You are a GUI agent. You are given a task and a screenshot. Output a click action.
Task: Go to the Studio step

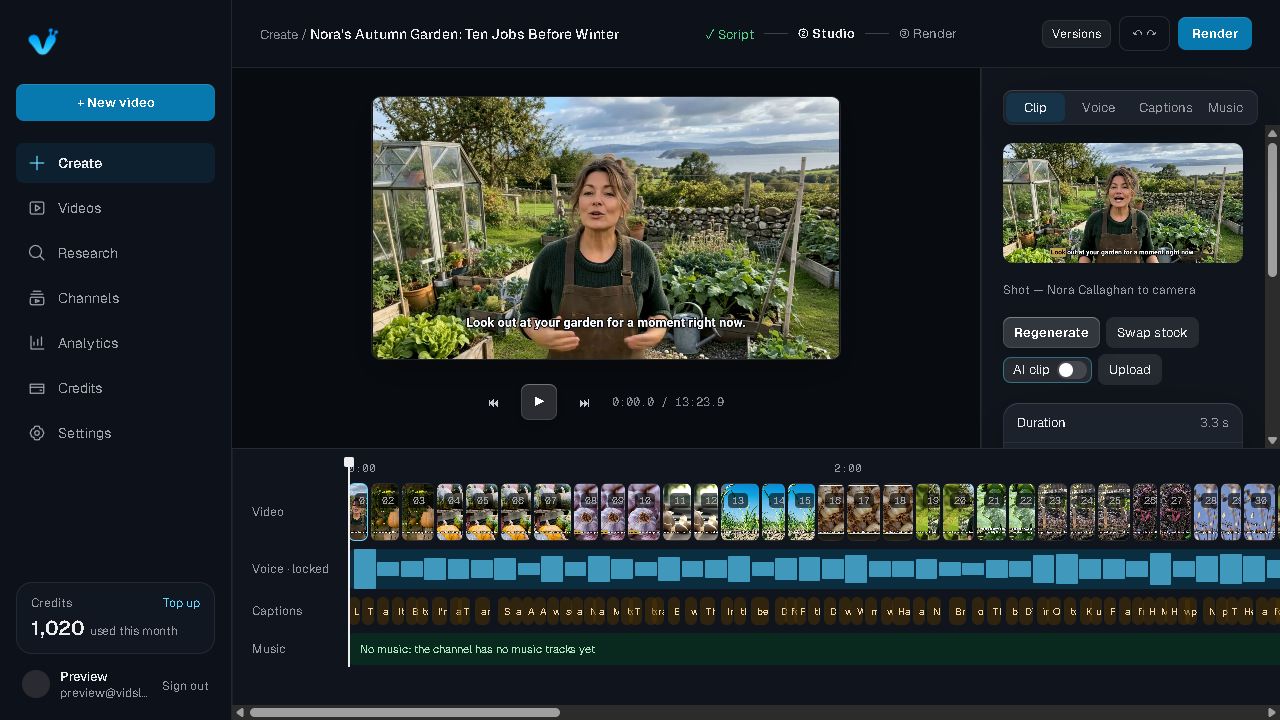coord(826,34)
